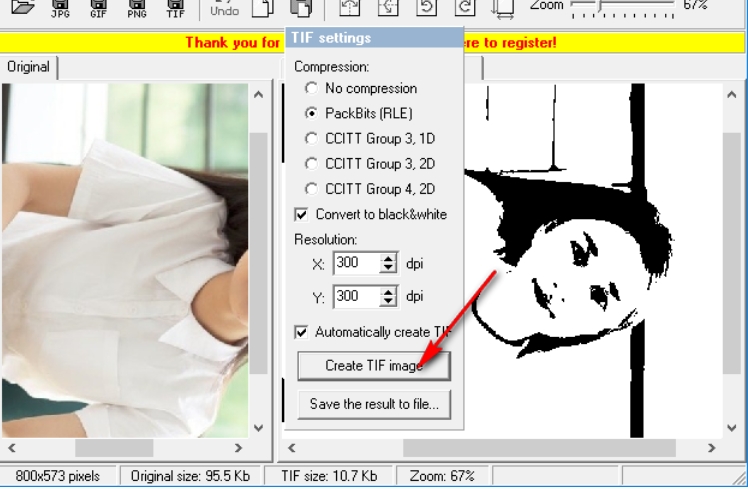Viewport: 748px width, 490px height.
Task: Click Original size: 95.5 Kb status entry
Action: 190,476
